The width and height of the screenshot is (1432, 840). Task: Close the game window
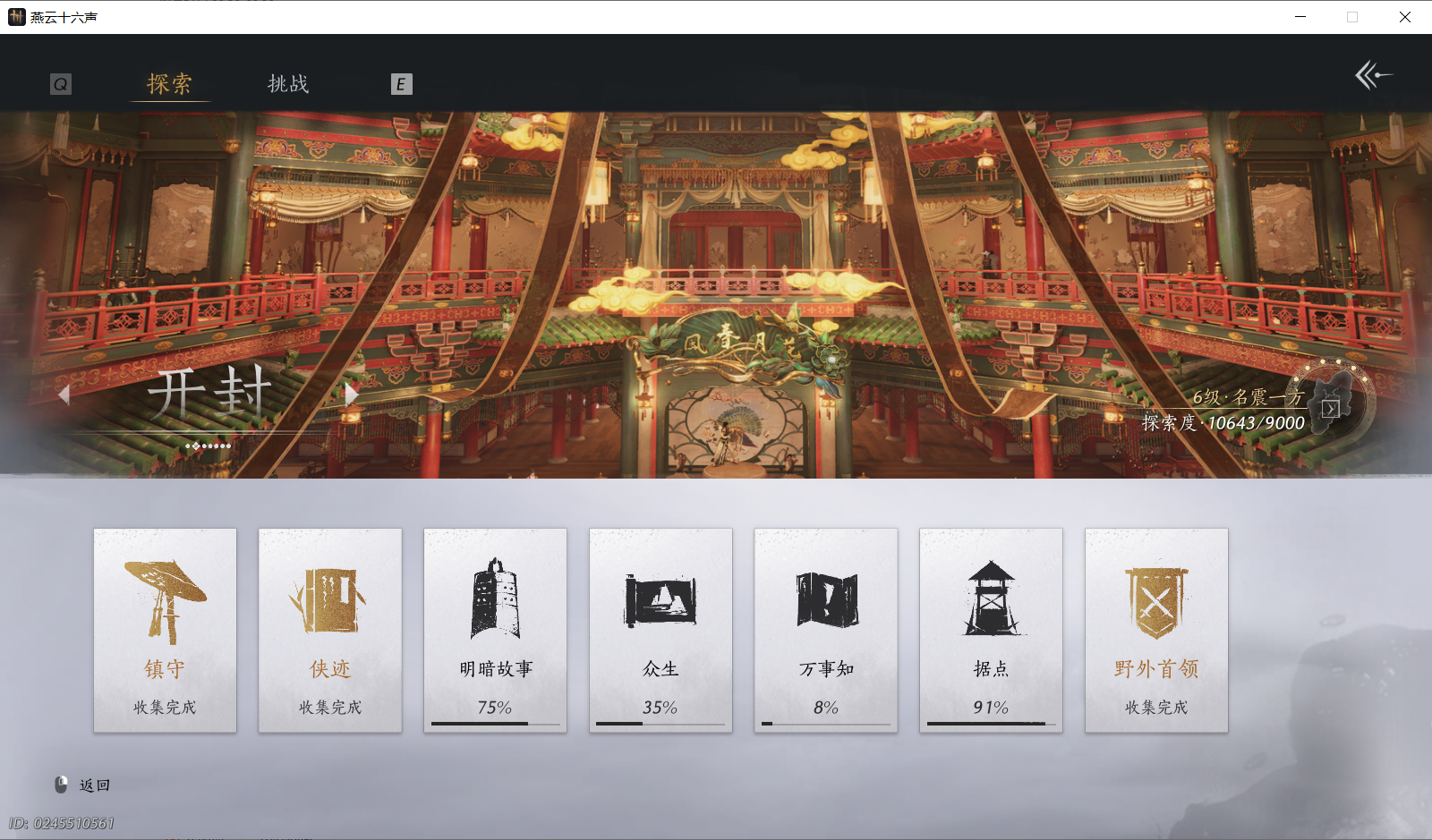1405,17
